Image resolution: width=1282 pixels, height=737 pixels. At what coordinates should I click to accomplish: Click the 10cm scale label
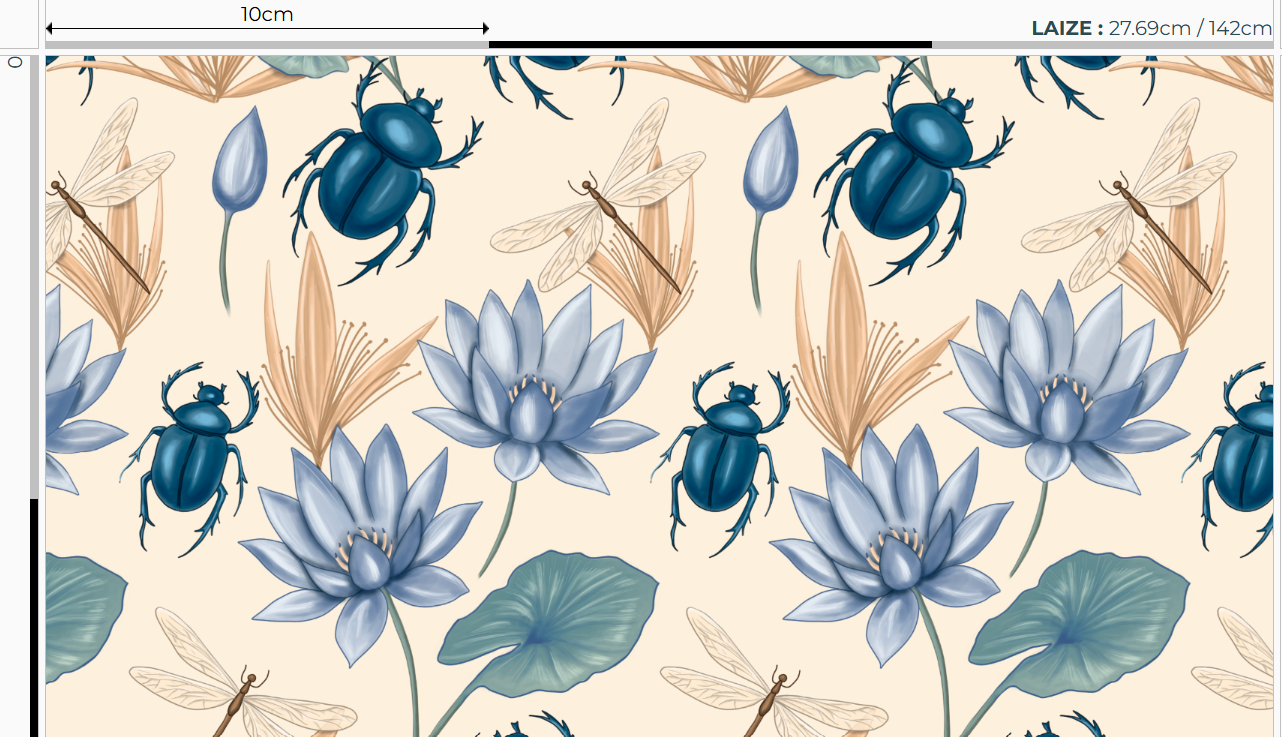[x=267, y=14]
